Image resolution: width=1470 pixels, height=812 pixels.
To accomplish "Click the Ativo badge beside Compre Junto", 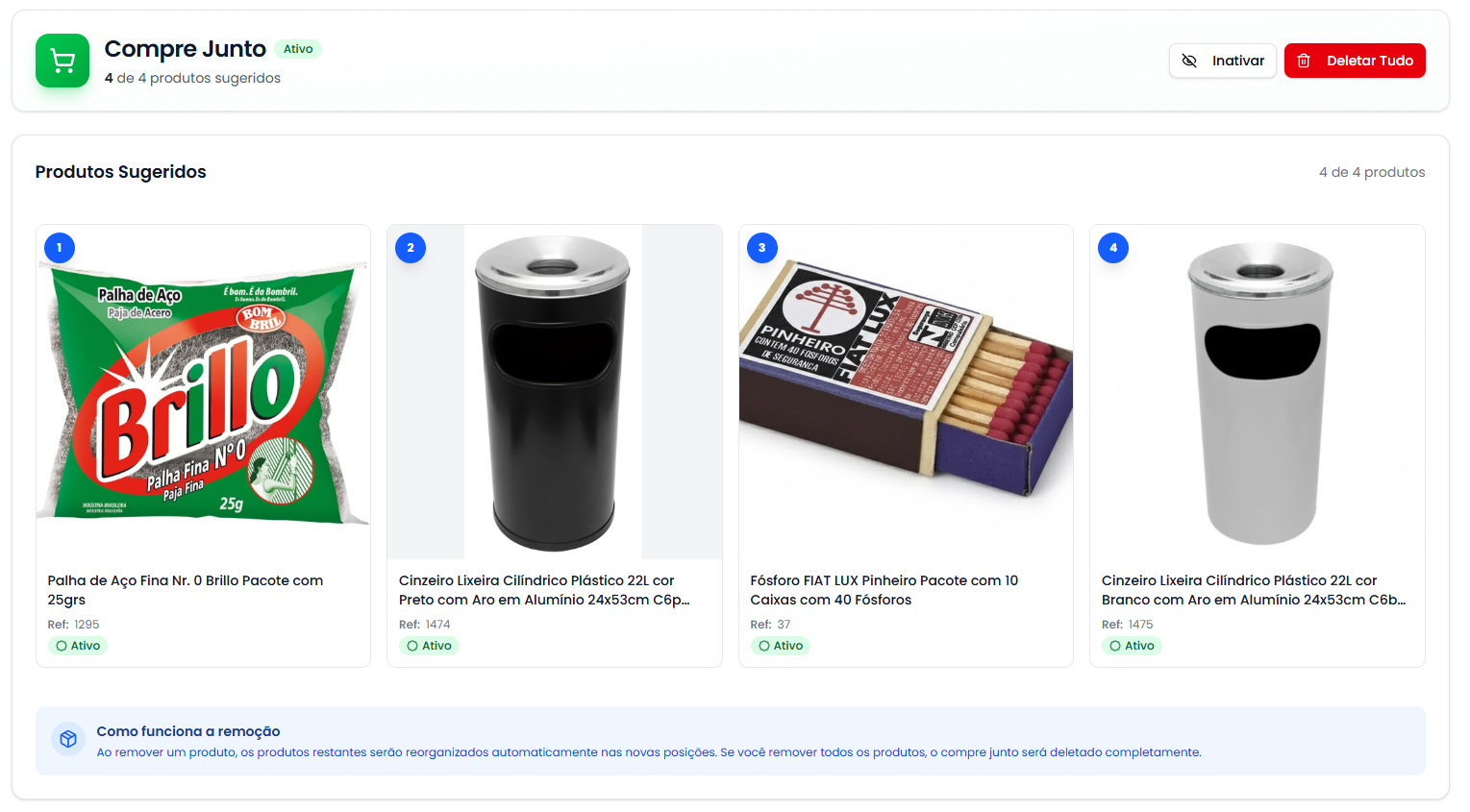I will point(298,49).
